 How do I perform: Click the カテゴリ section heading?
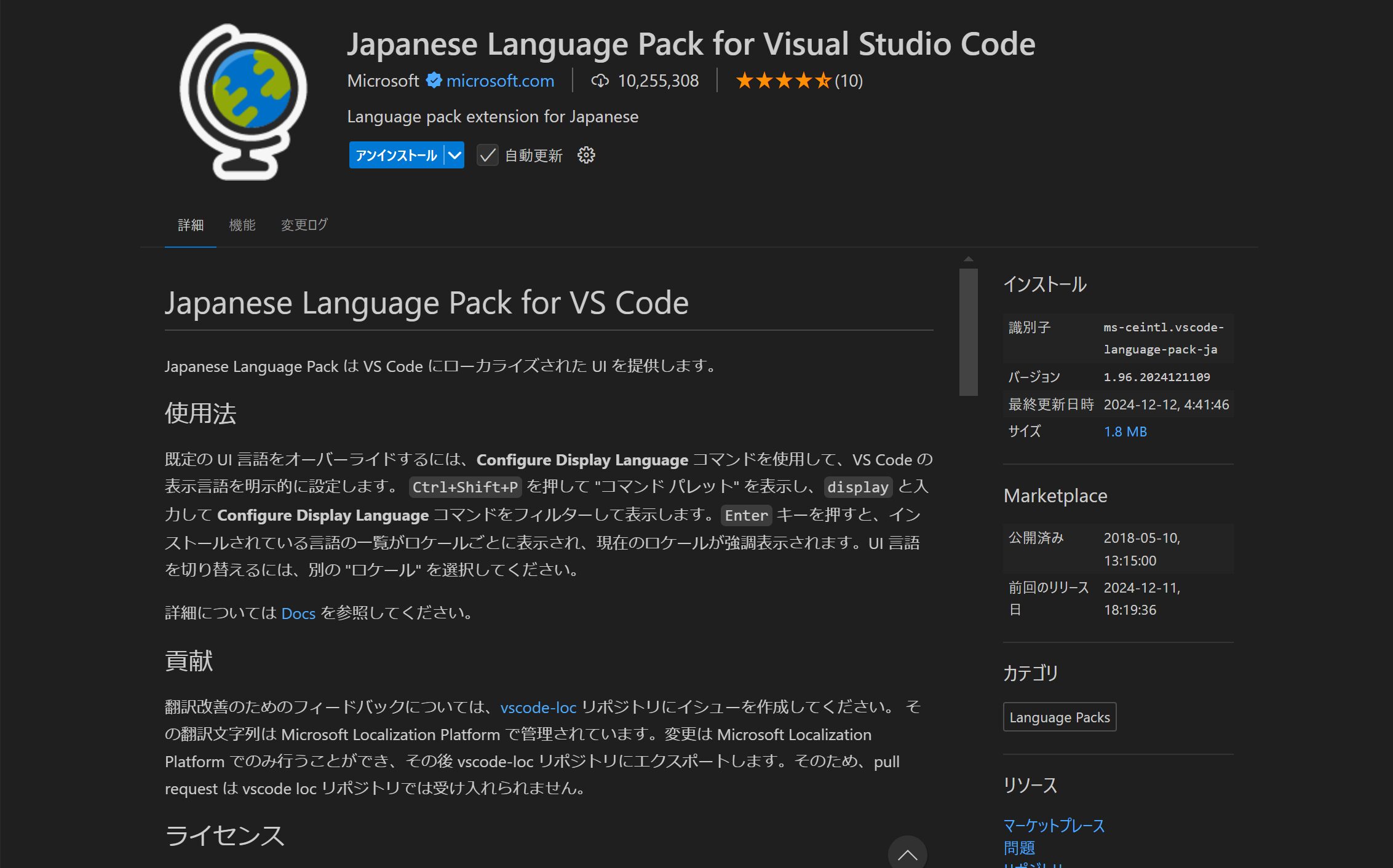coord(1031,673)
